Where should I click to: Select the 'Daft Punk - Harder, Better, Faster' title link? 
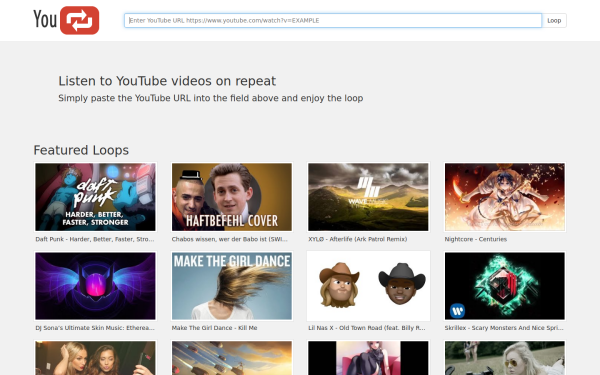[x=95, y=239]
